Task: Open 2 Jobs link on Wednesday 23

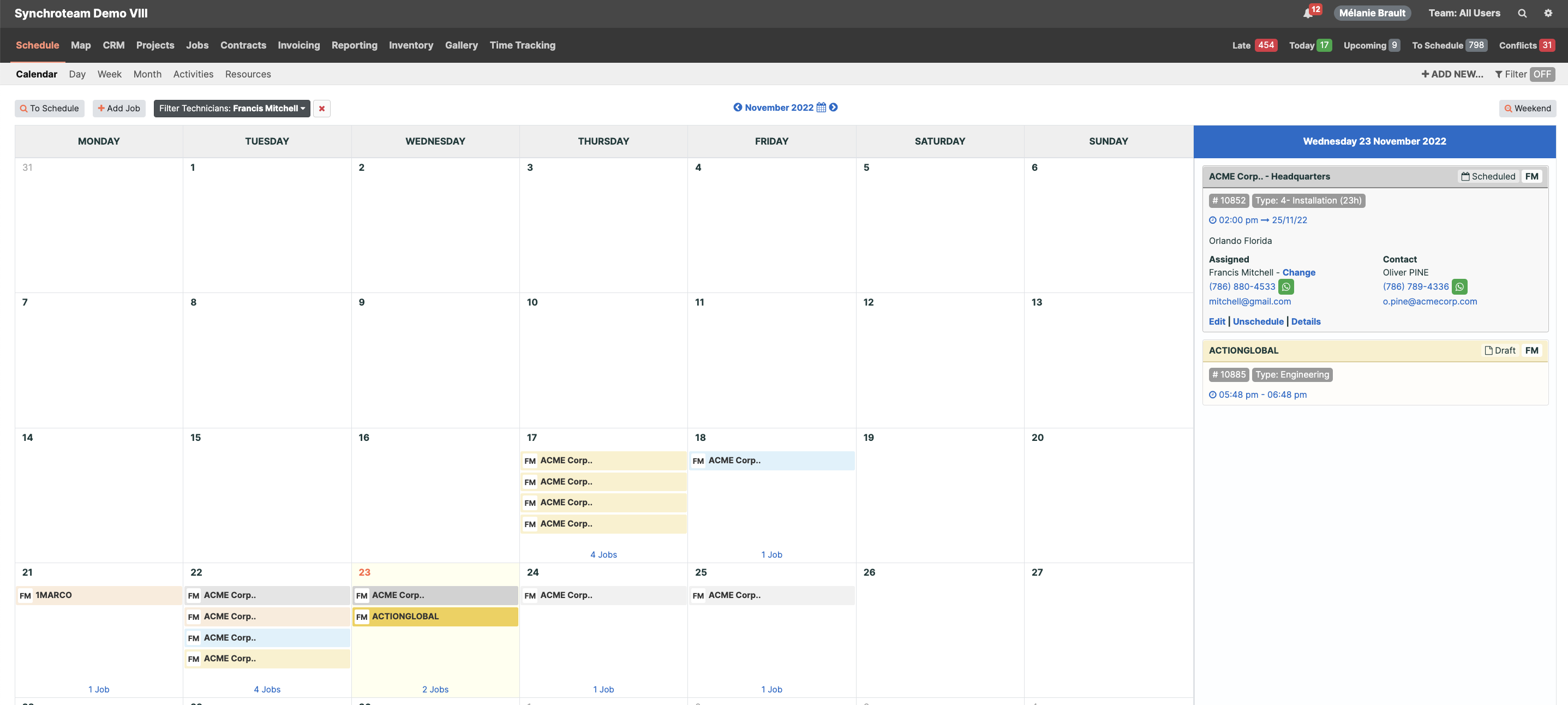Action: (435, 689)
